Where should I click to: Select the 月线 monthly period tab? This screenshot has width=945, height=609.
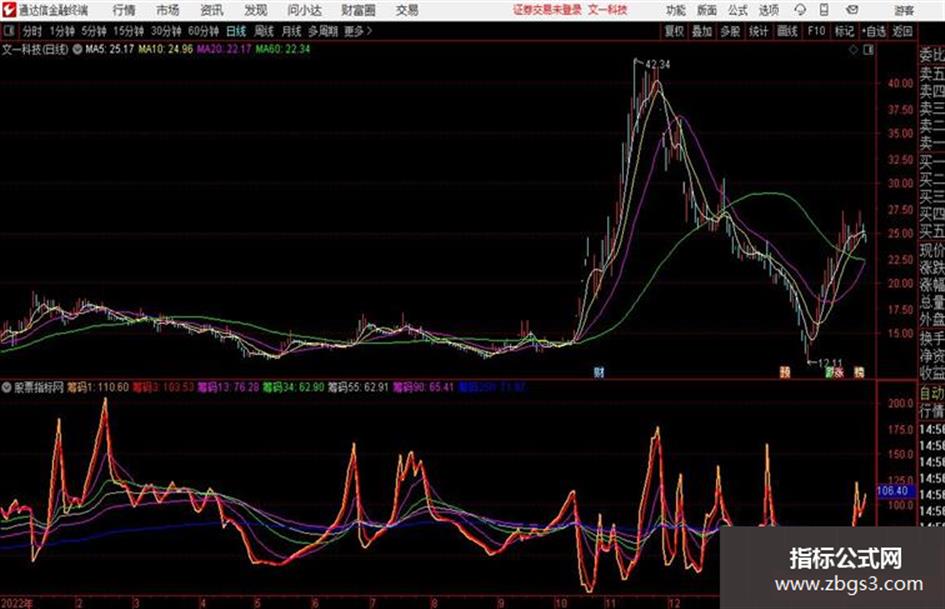(x=292, y=31)
